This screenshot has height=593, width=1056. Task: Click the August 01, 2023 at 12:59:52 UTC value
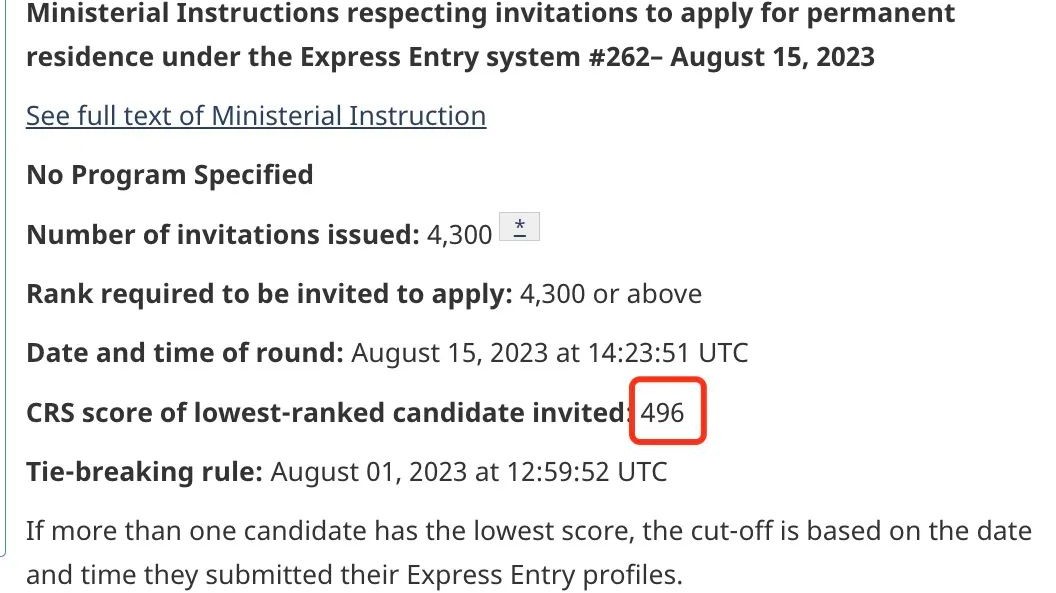coord(469,472)
